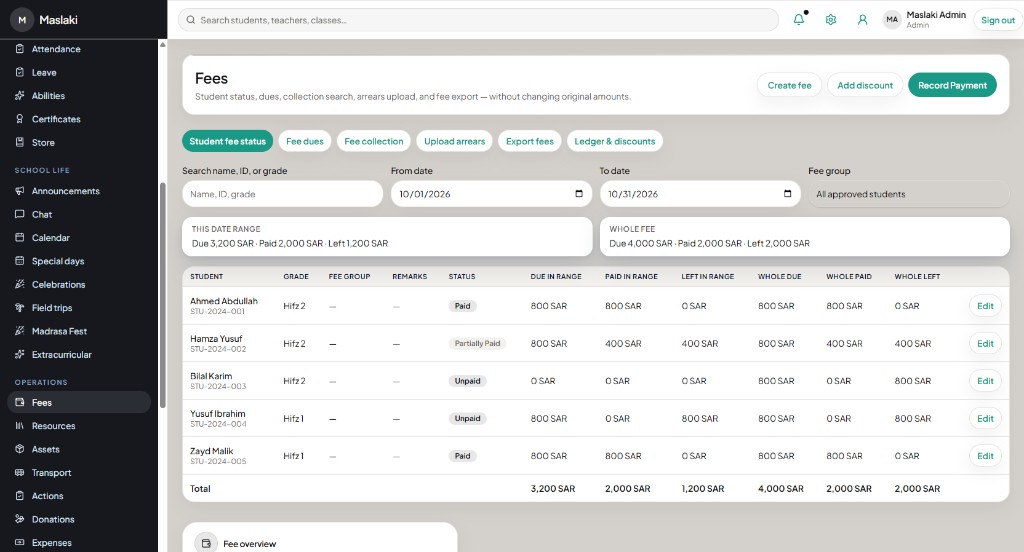
Task: Open Celebrations from the sidebar
Action: [x=80, y=284]
